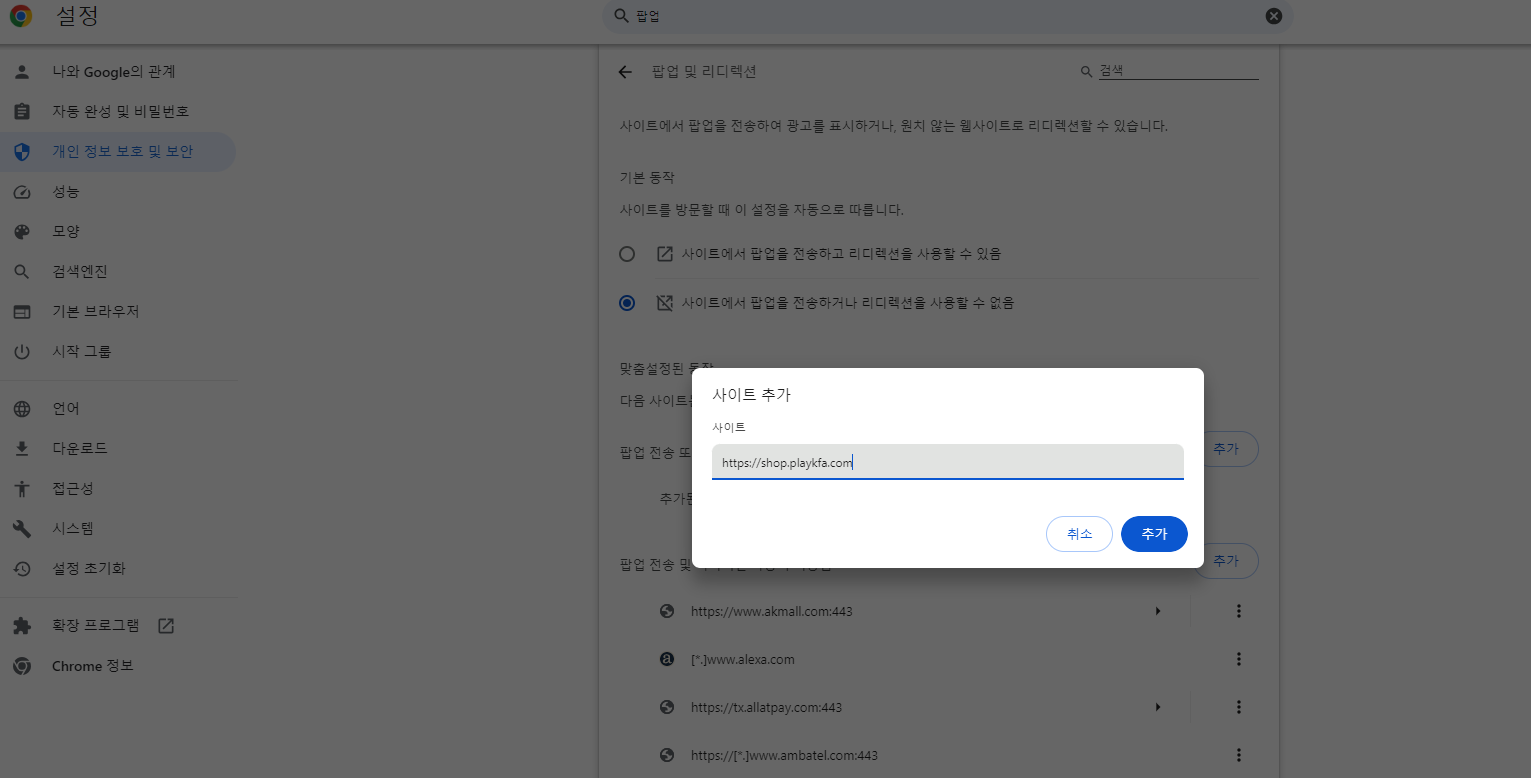1531x778 pixels.
Task: Select radio blocking popups and redirects
Action: pos(627,302)
